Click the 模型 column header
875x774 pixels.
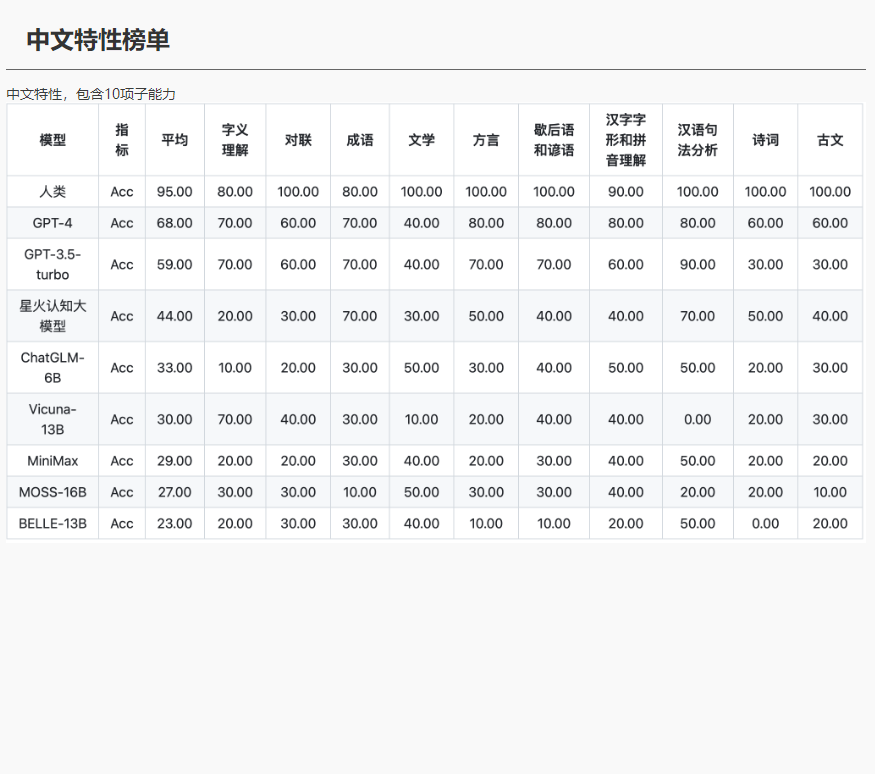(x=52, y=140)
